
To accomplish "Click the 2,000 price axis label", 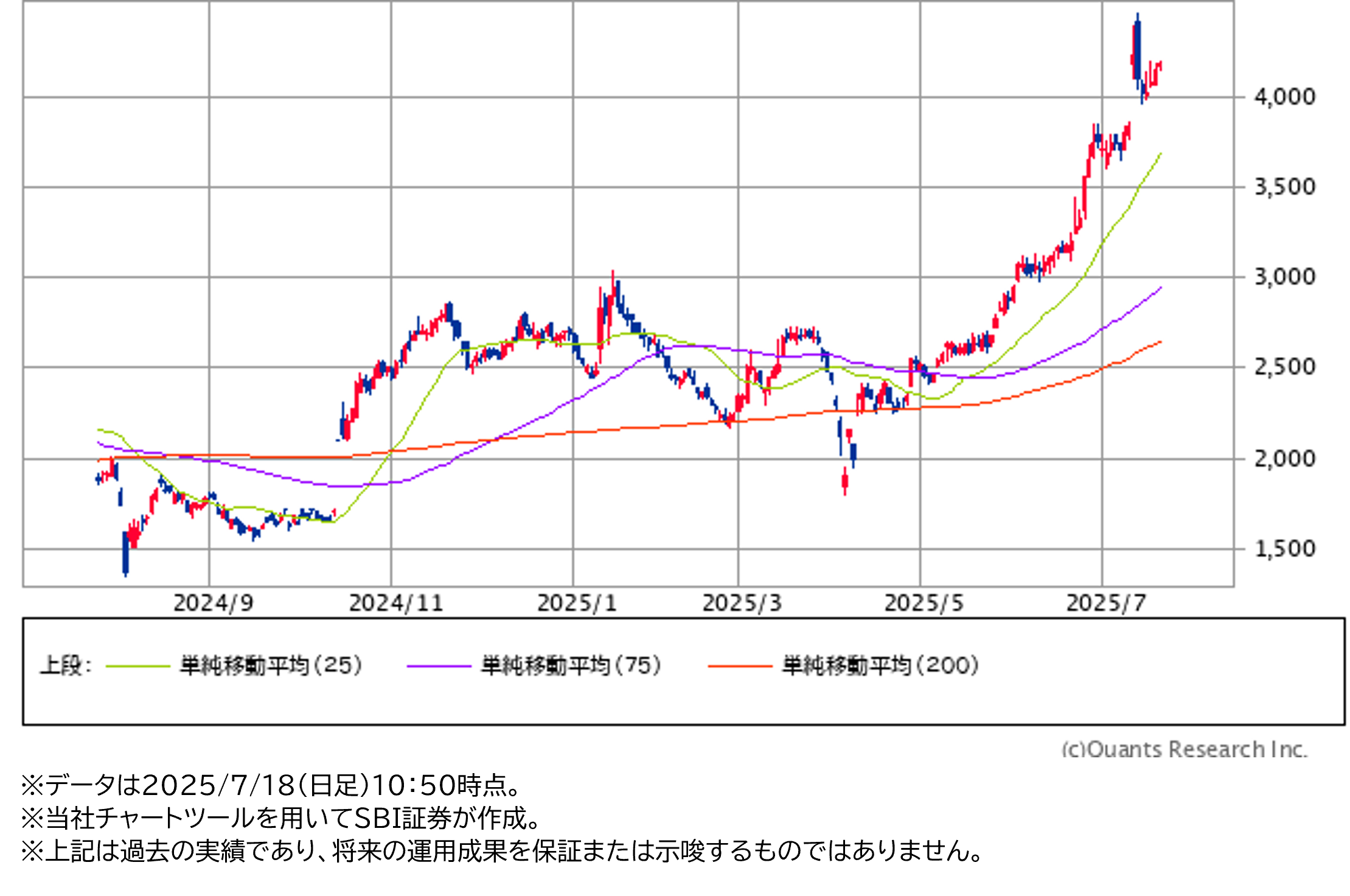I will 1284,458.
